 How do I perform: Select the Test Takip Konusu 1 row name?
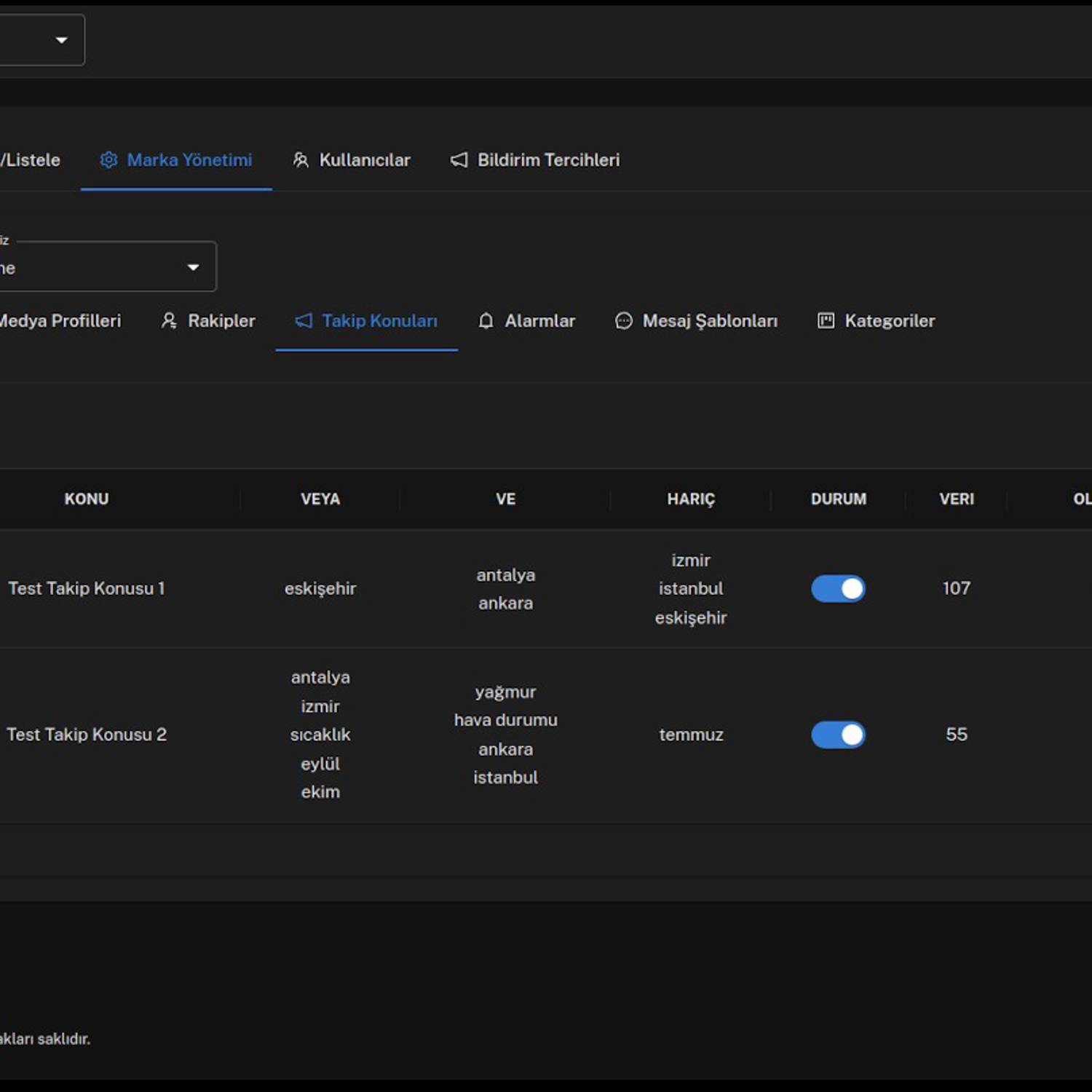tap(86, 589)
